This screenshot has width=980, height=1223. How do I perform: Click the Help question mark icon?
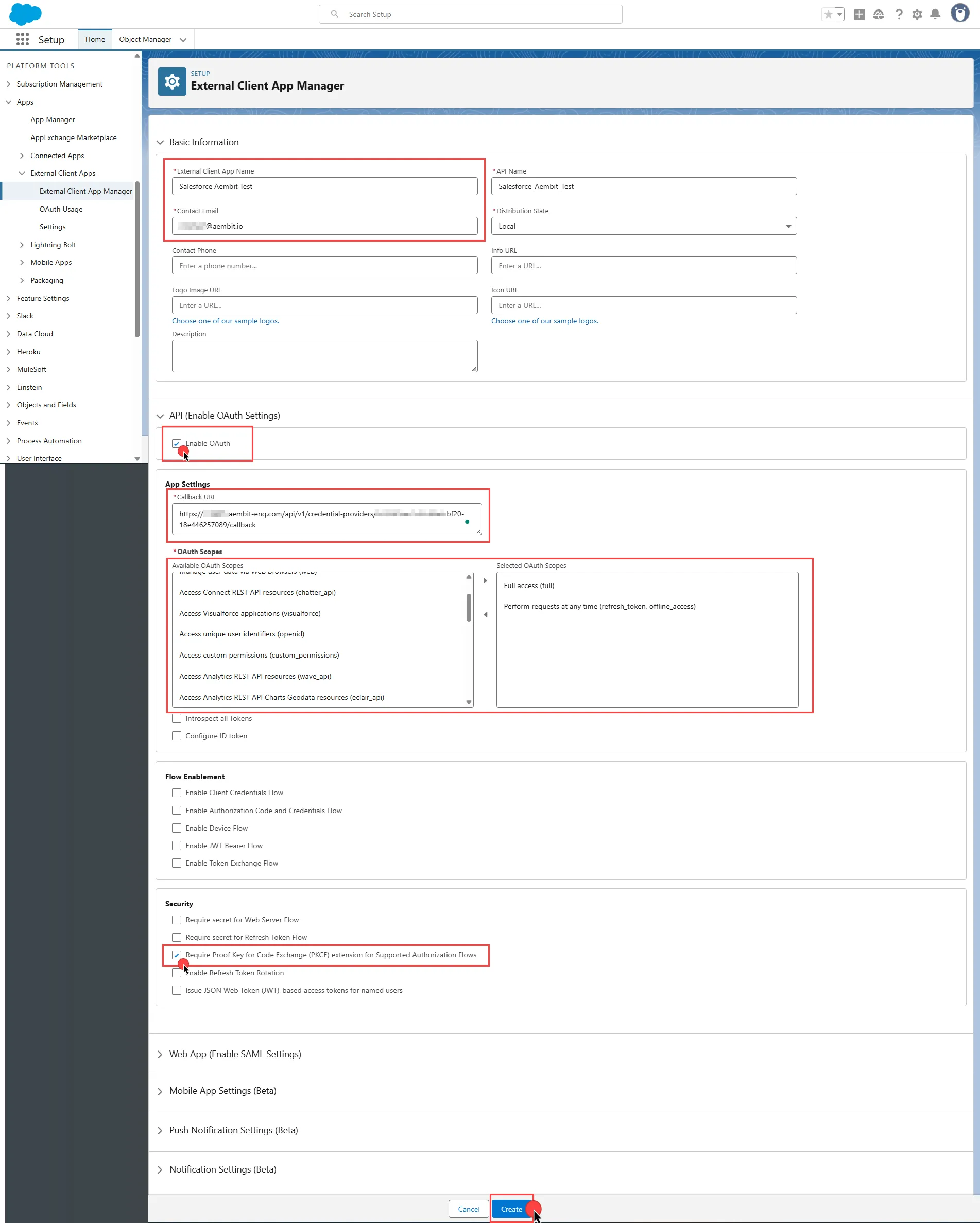tap(898, 14)
